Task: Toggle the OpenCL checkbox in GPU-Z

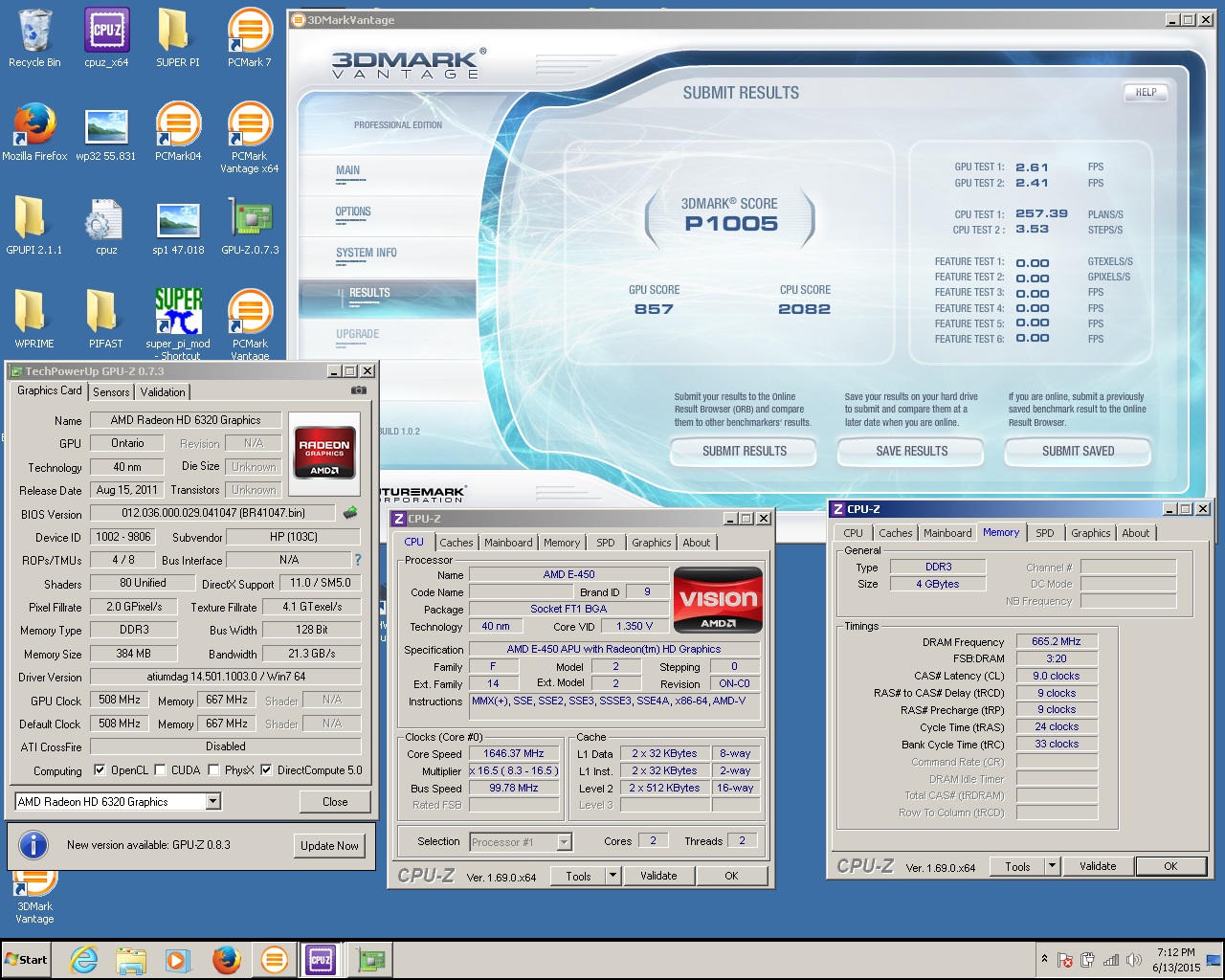Action: (100, 769)
